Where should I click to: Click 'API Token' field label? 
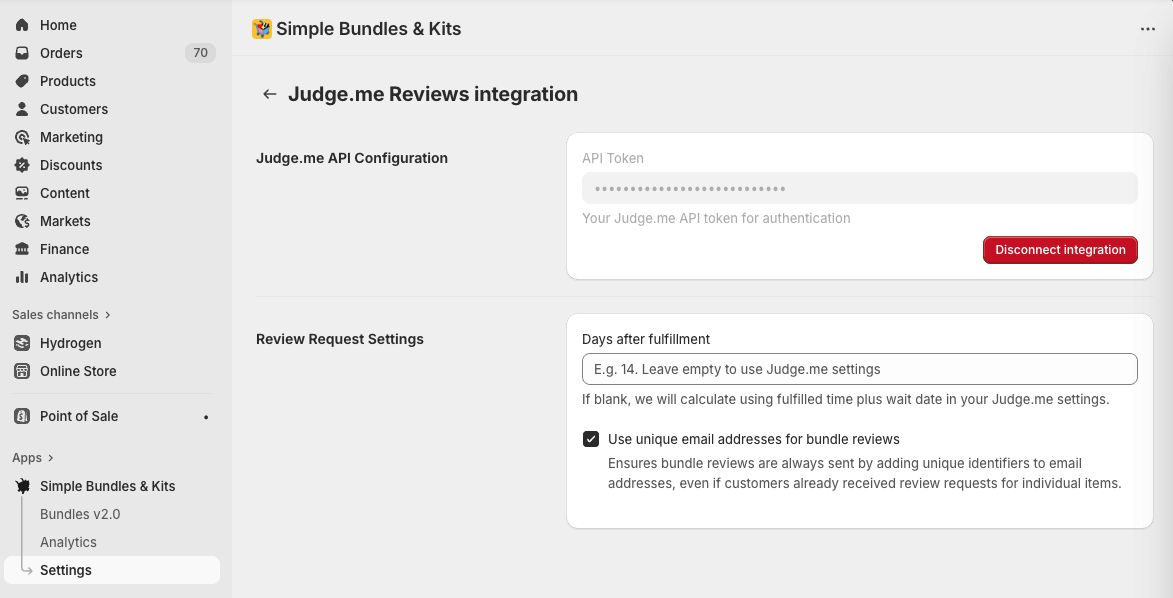click(x=613, y=159)
